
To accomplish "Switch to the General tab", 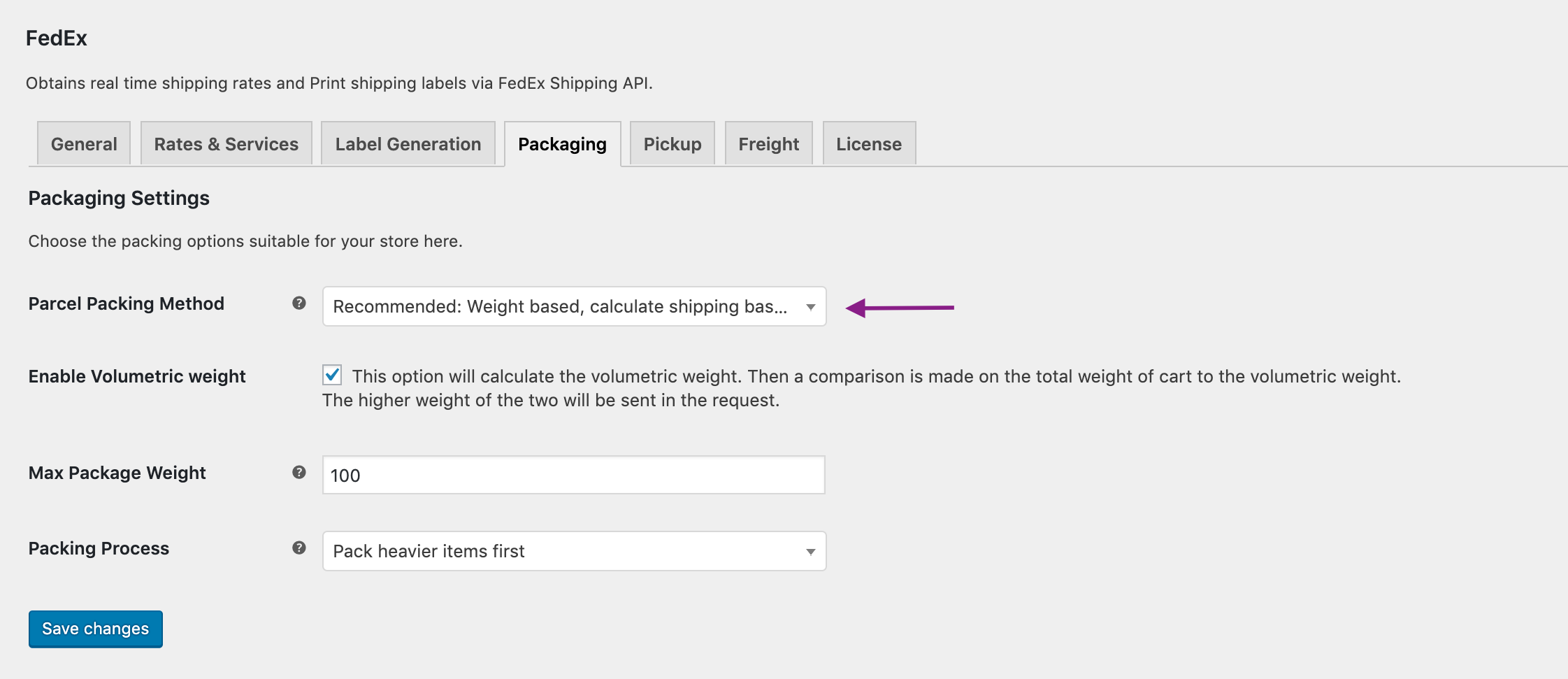I will 84,144.
